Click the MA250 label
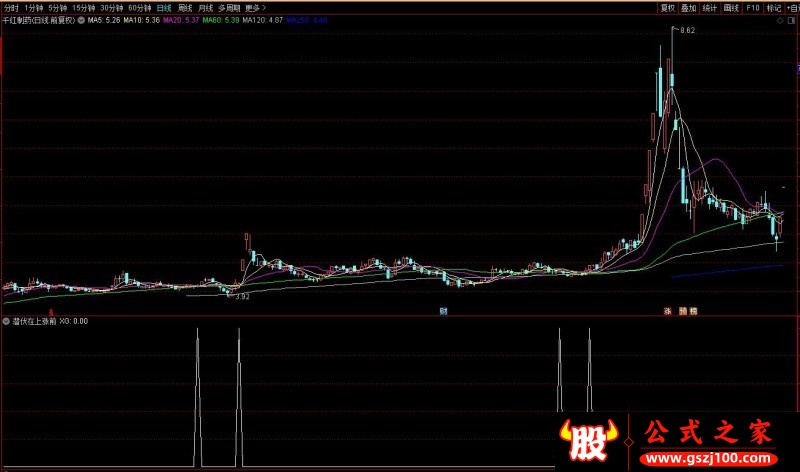This screenshot has width=800, height=472. pos(307,20)
